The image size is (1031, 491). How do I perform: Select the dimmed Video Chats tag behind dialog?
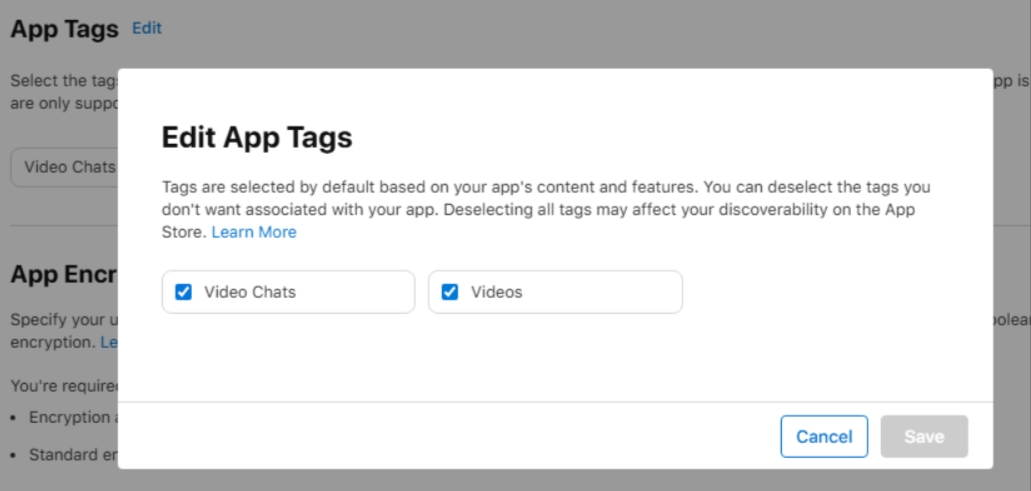(x=66, y=167)
